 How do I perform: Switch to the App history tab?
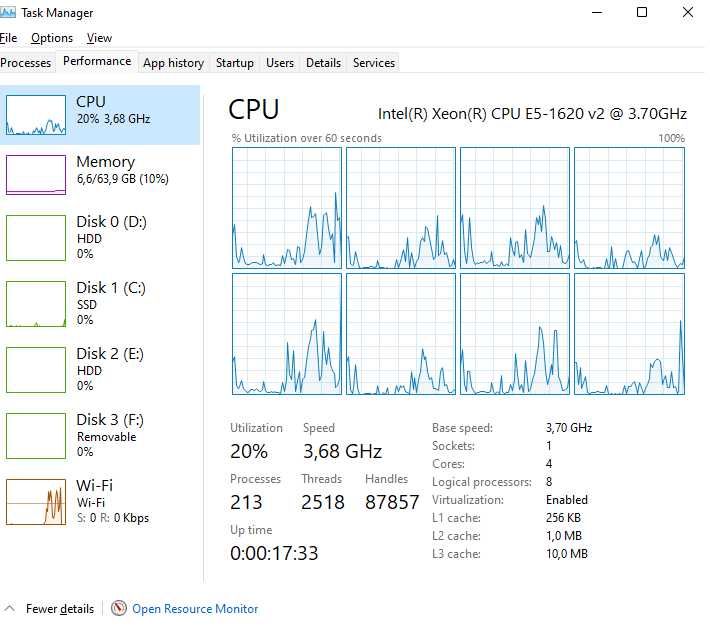(173, 63)
